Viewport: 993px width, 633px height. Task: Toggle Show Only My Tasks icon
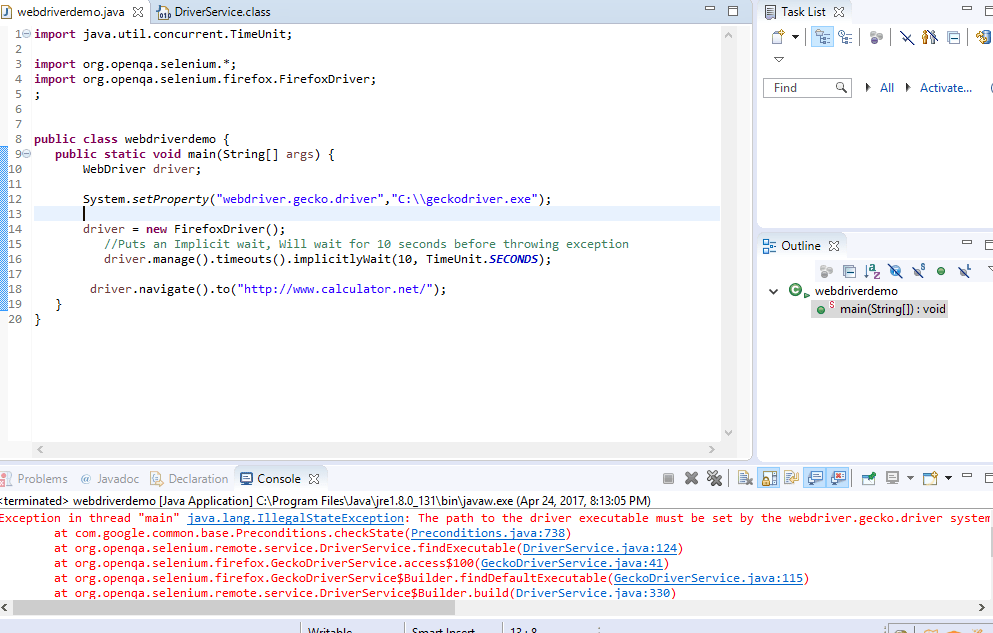tap(930, 37)
